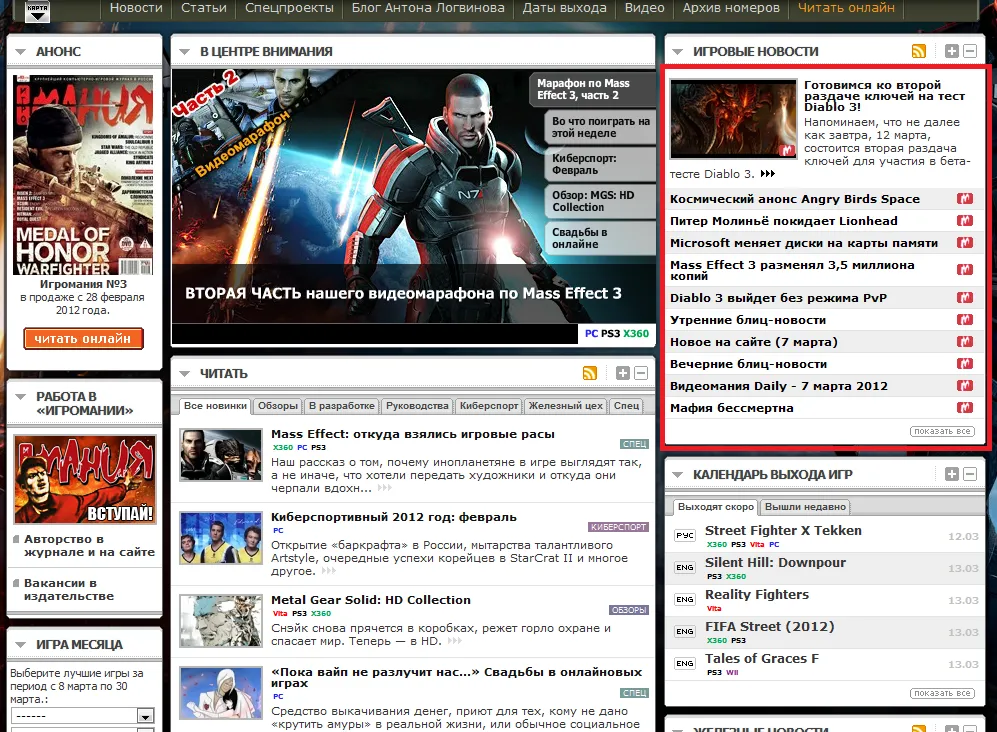This screenshot has width=997, height=732.
Task: Click plus icon in Читать panel header
Action: click(623, 373)
